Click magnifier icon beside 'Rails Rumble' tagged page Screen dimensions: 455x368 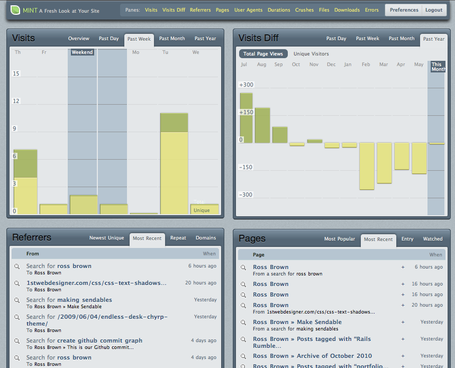point(244,340)
